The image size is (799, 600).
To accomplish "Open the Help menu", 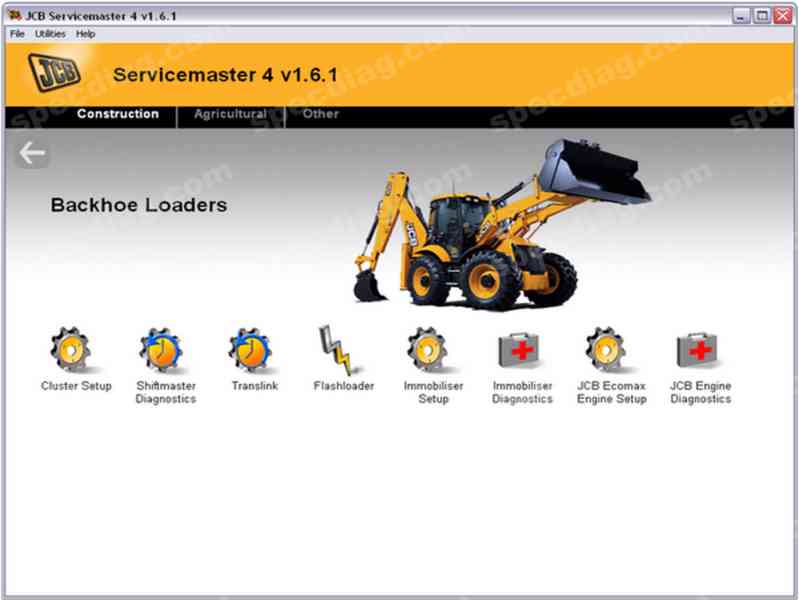I will click(x=85, y=34).
